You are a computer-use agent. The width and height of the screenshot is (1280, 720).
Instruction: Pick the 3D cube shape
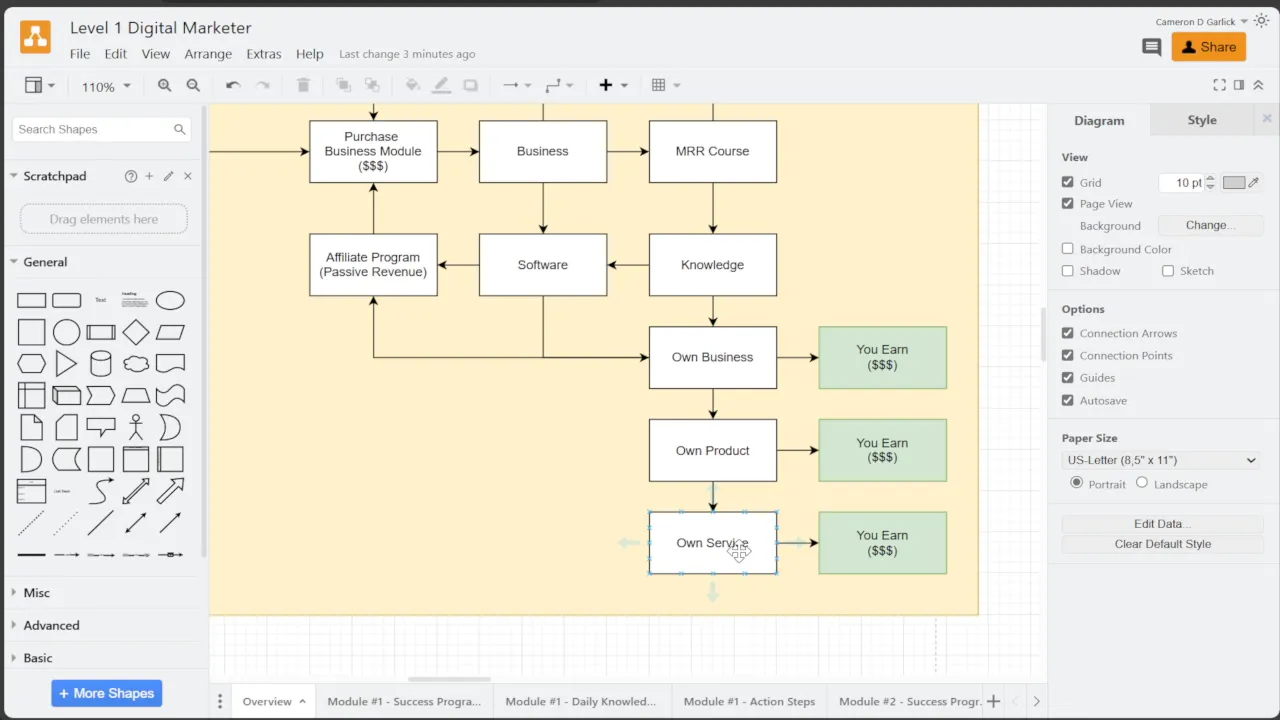coord(66,395)
